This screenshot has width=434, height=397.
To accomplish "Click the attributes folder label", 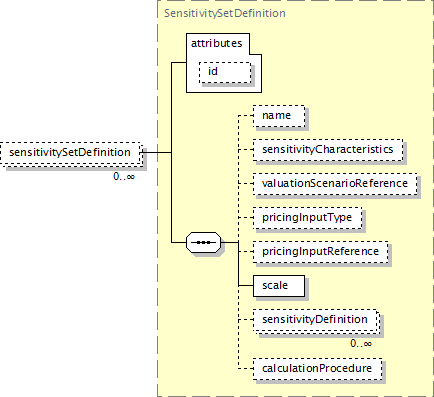I will click(216, 43).
